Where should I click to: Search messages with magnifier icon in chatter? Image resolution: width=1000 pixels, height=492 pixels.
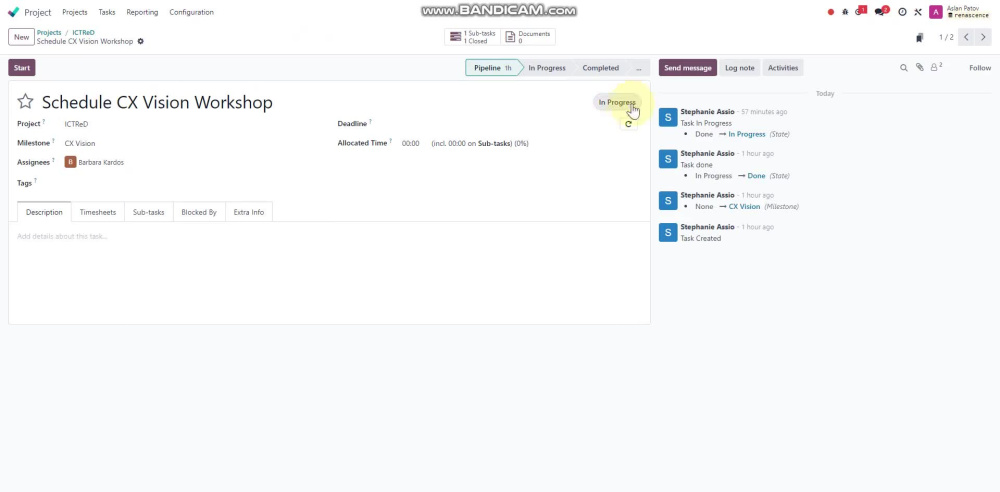click(x=904, y=68)
